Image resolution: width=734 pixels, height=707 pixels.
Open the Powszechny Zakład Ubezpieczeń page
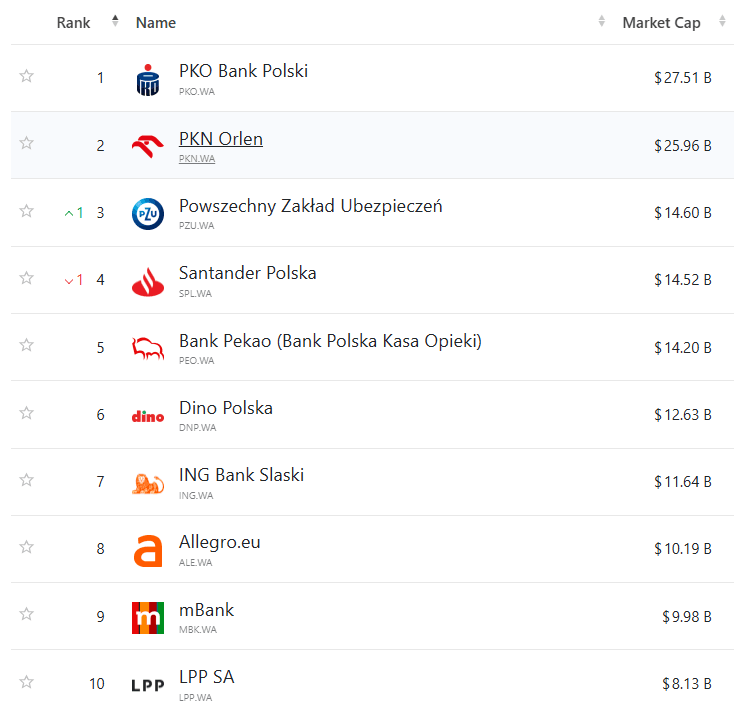(310, 206)
